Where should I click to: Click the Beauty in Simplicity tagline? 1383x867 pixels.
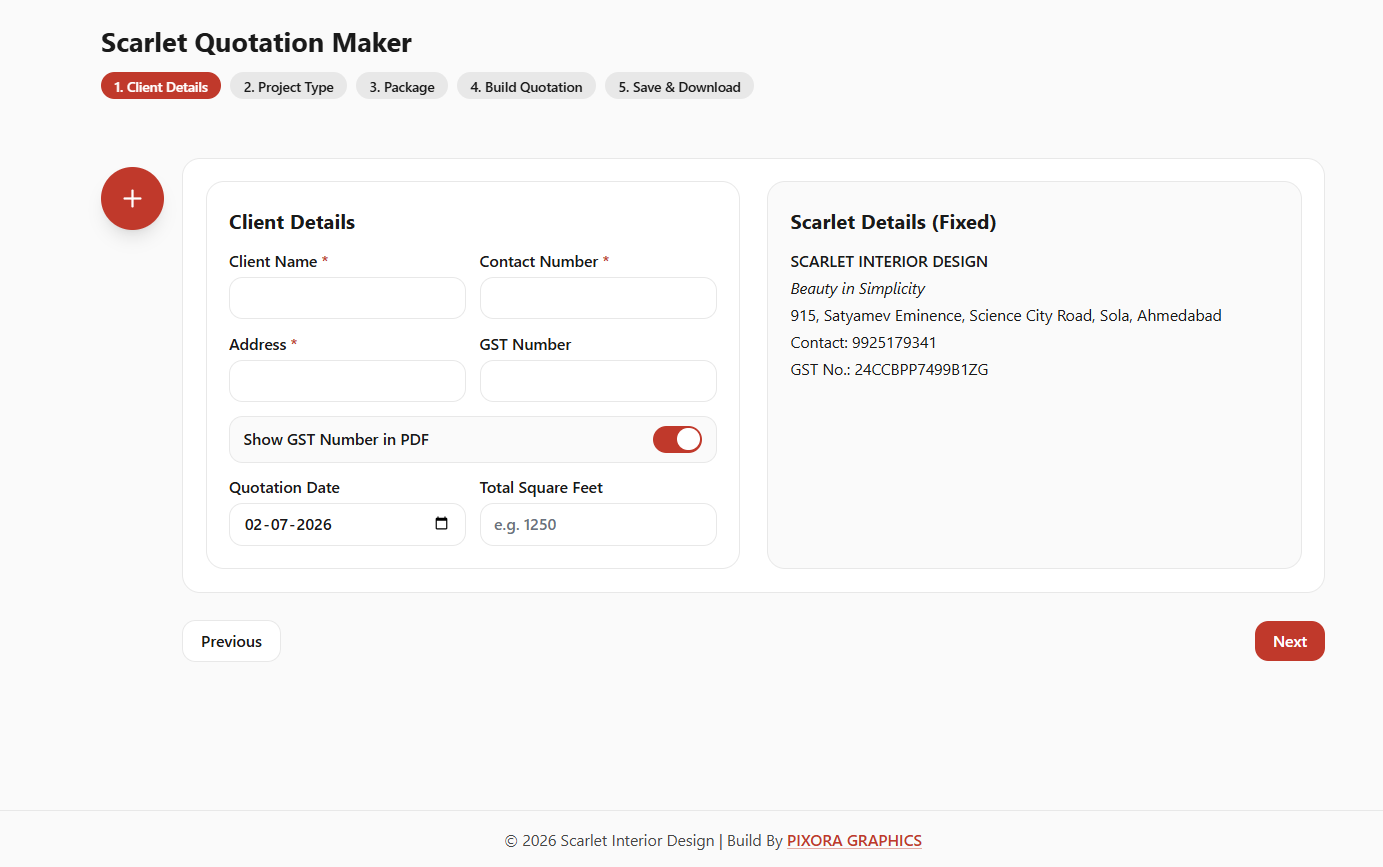click(857, 288)
